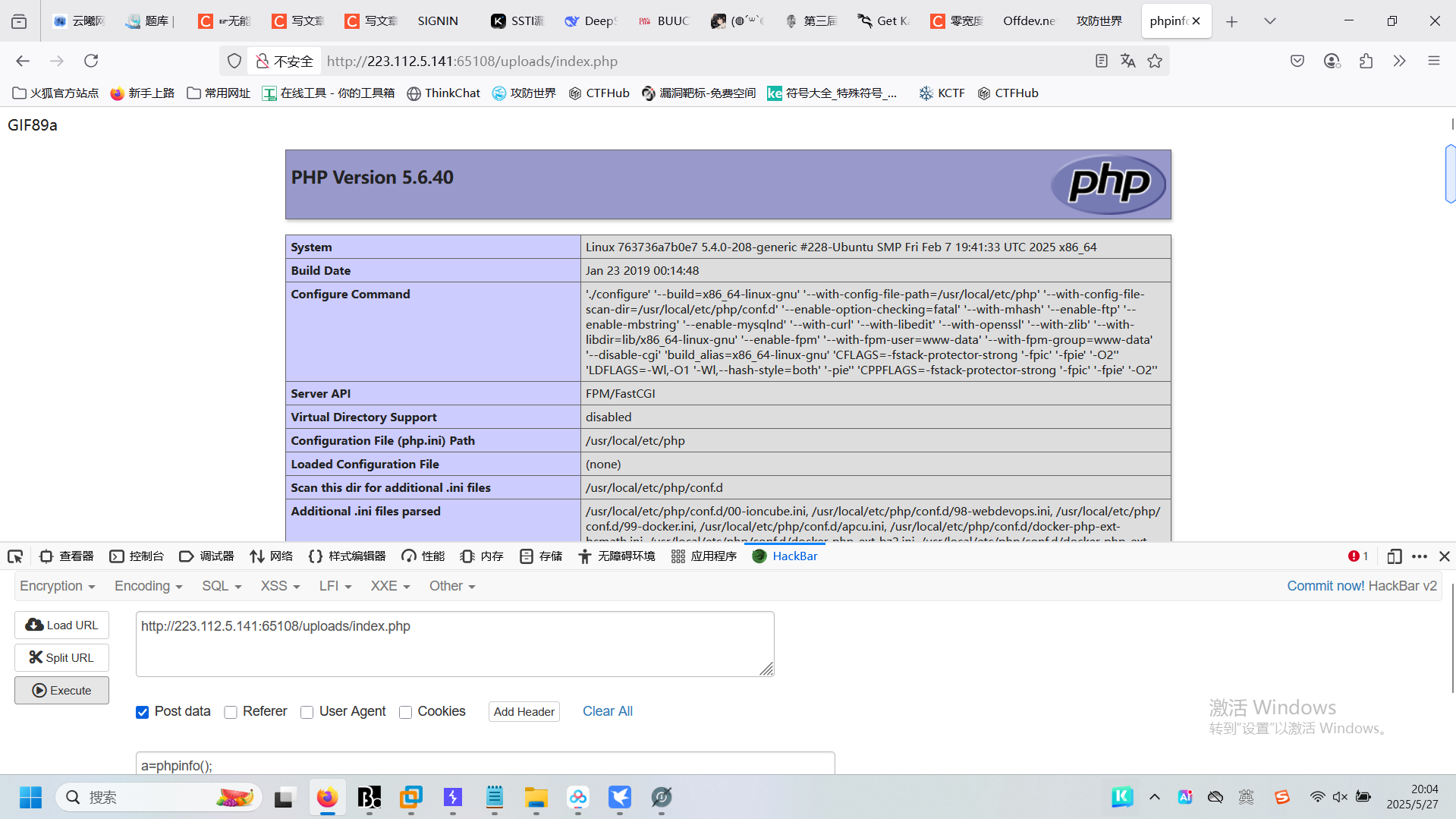This screenshot has height=819, width=1456.
Task: Switch to the SIGNIN browser tab
Action: tap(438, 21)
